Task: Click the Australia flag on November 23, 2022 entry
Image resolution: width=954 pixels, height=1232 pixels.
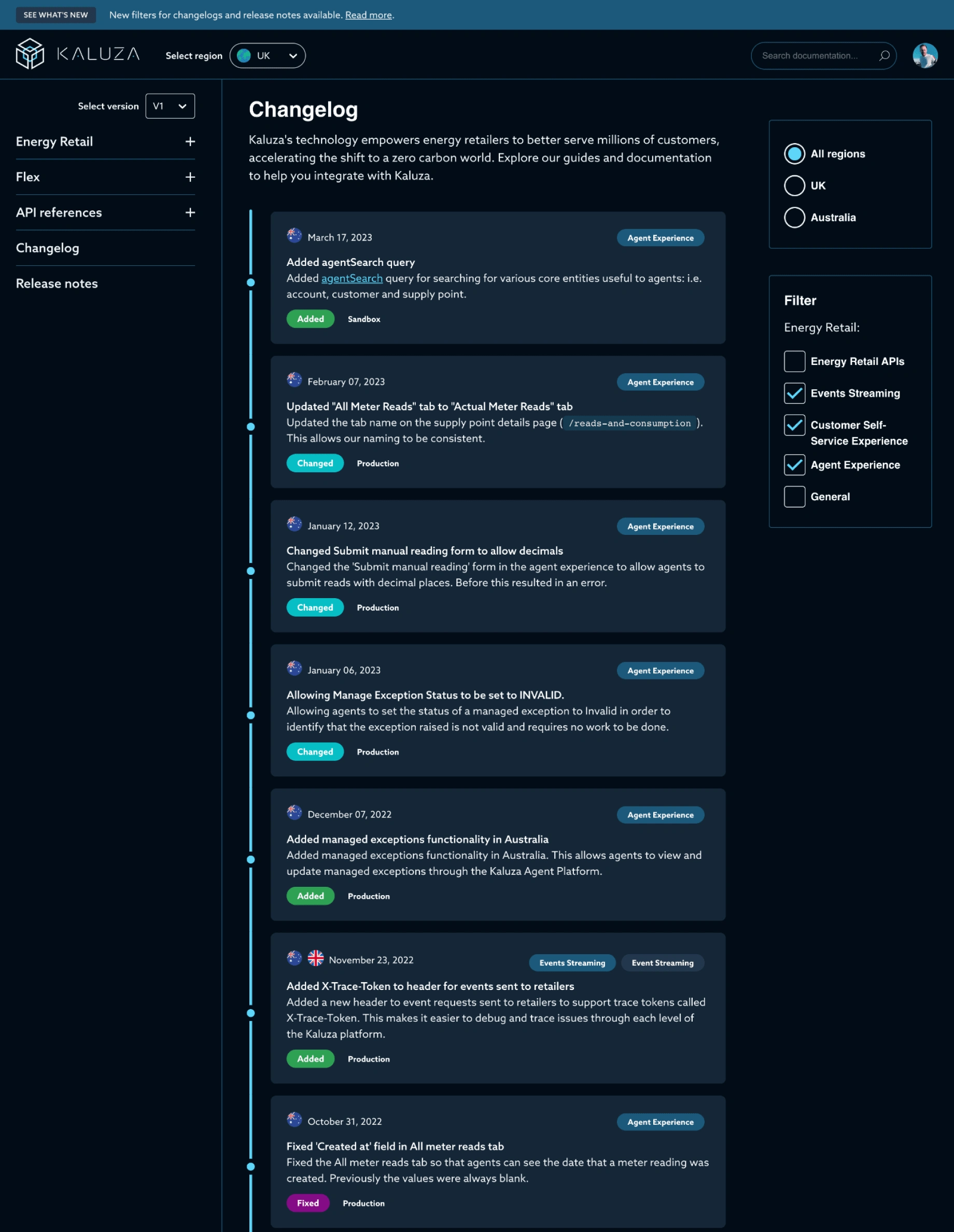Action: click(294, 958)
